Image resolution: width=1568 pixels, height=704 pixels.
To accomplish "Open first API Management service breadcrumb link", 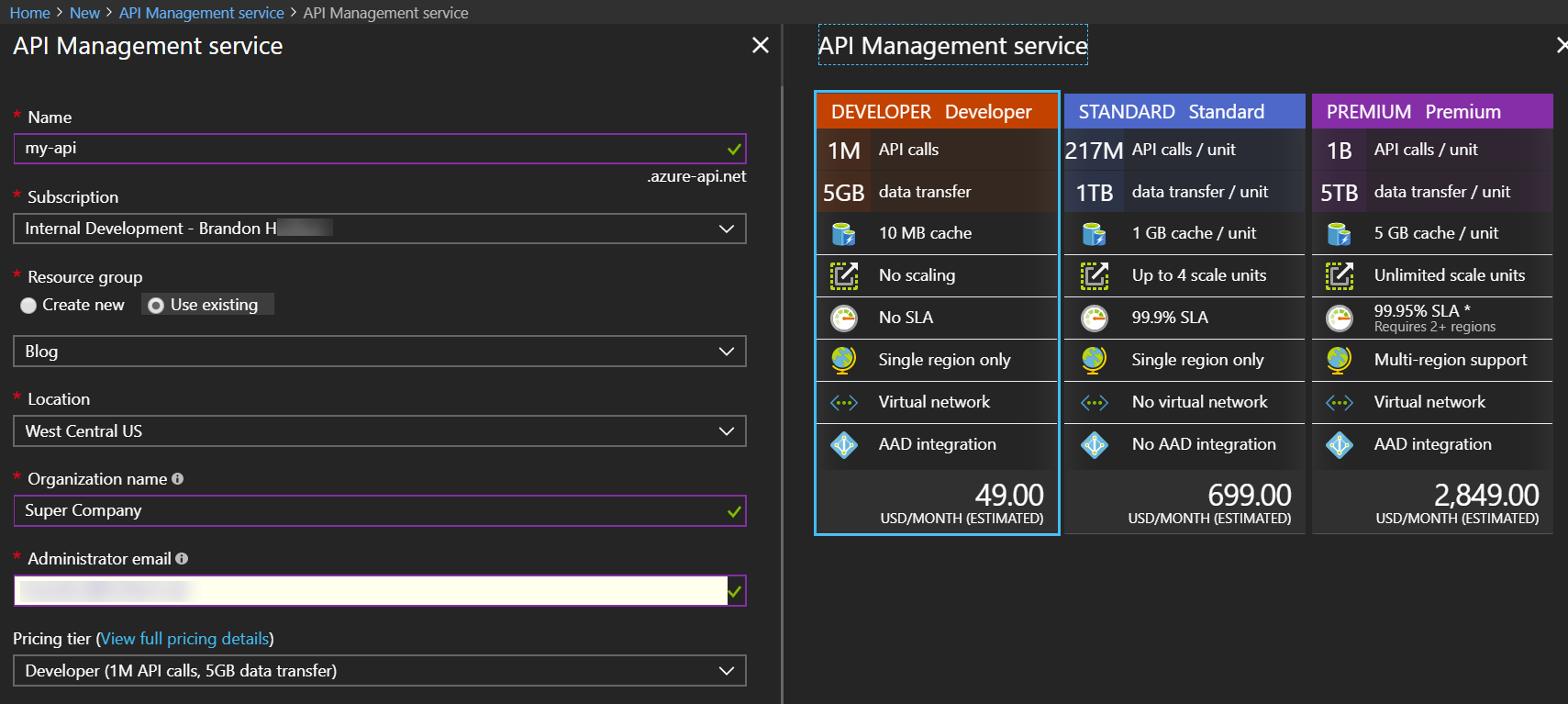I will pyautogui.click(x=202, y=13).
